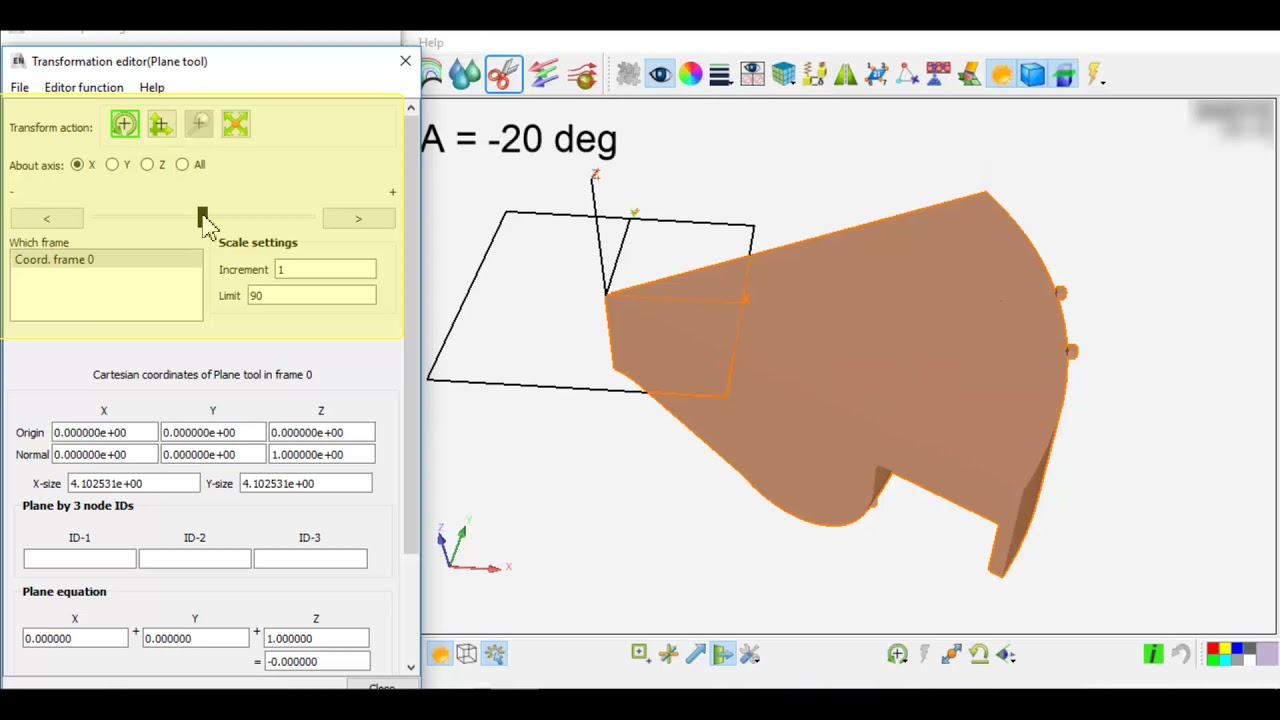Click the blue diagonal arrow icon
This screenshot has height=720, width=1280.
pos(695,654)
